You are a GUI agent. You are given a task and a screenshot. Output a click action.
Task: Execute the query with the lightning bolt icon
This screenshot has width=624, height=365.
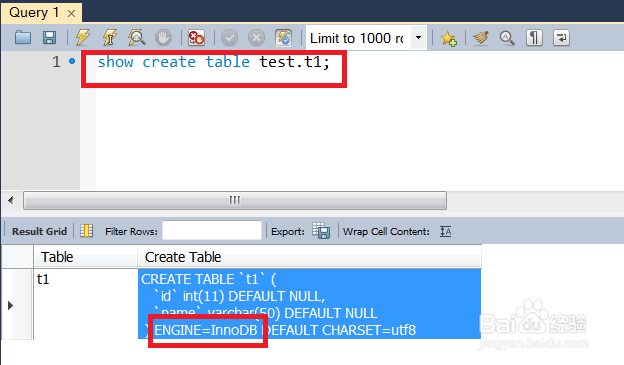tap(83, 38)
